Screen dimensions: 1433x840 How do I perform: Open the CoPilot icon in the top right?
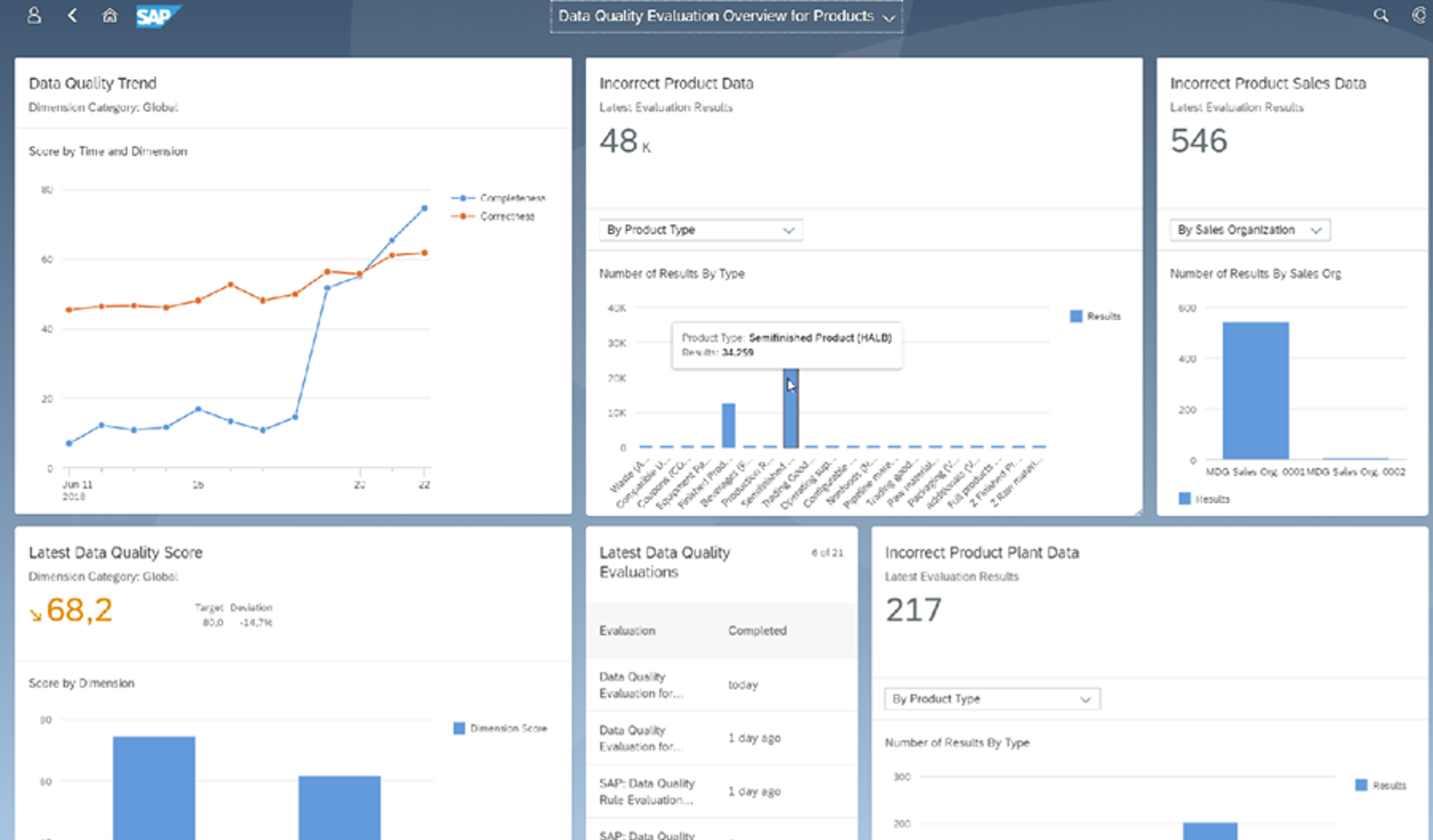pyautogui.click(x=1418, y=15)
